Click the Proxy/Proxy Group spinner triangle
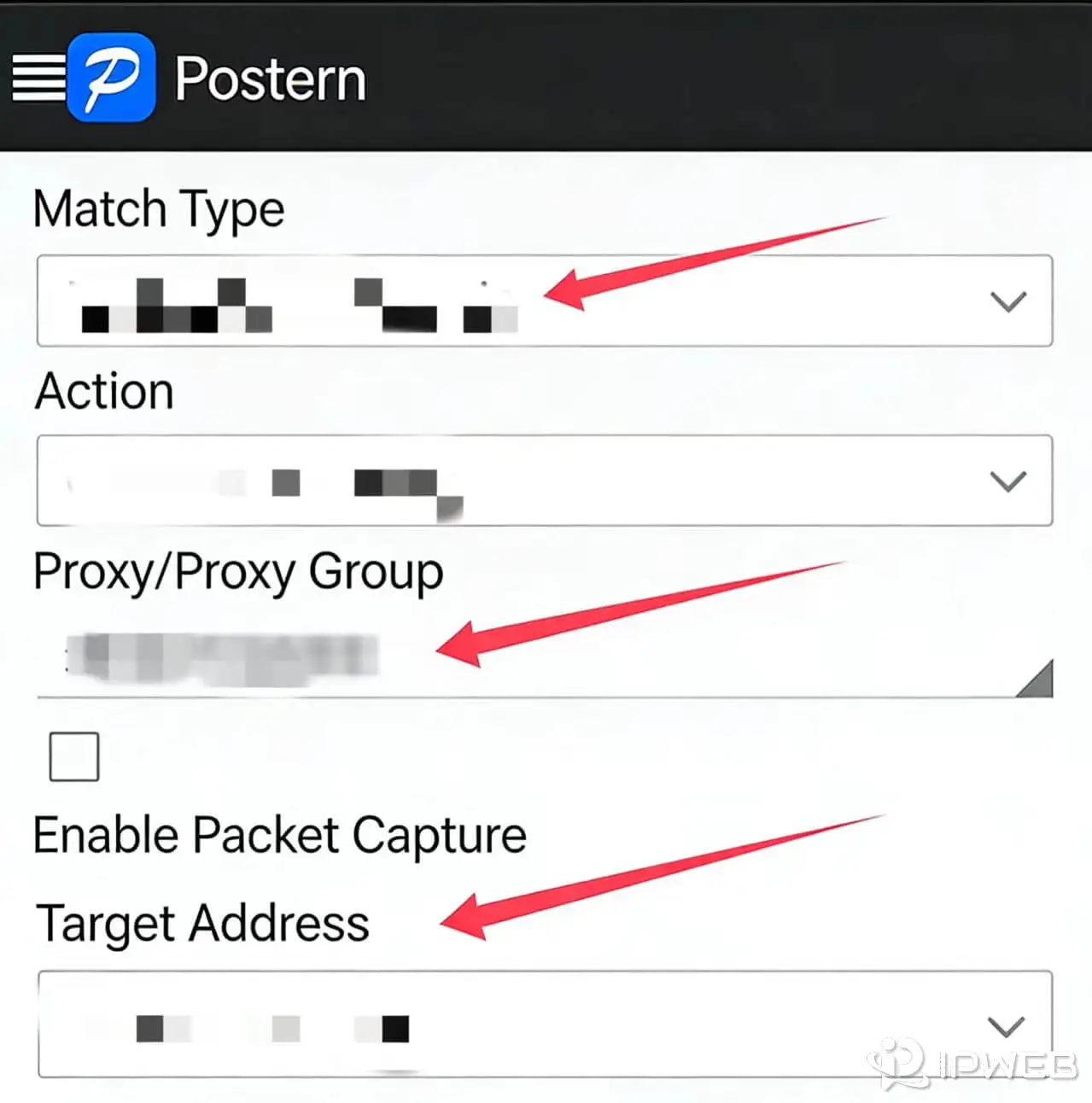 (1036, 680)
